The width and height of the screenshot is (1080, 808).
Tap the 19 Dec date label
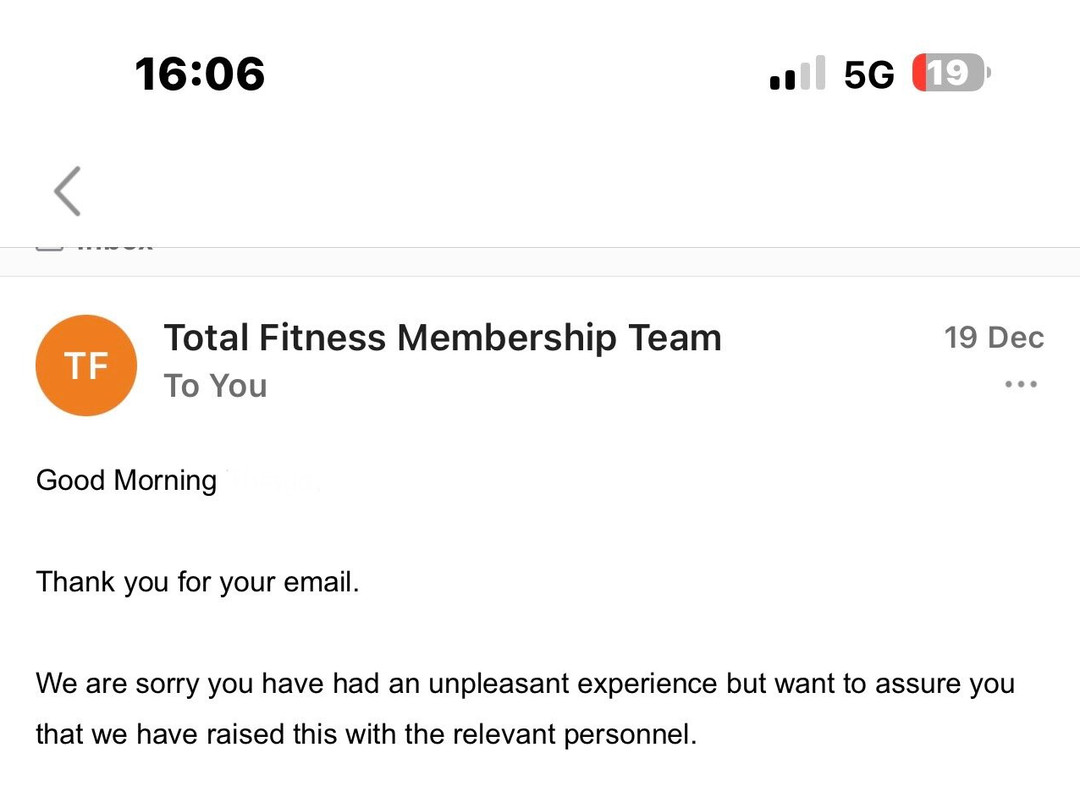point(993,337)
